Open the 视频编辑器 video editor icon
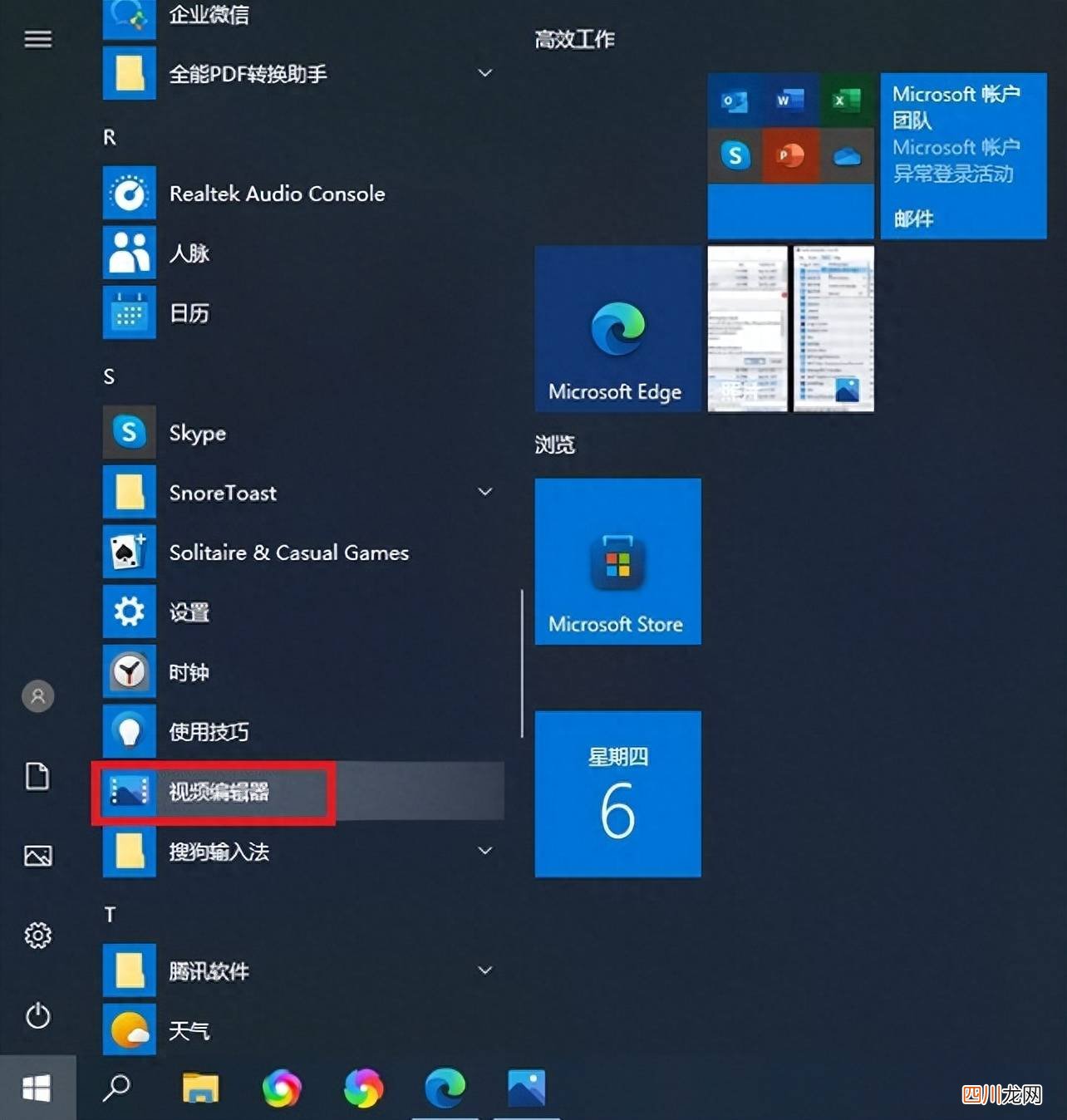Screen dimensions: 1067x1120 click(x=129, y=791)
